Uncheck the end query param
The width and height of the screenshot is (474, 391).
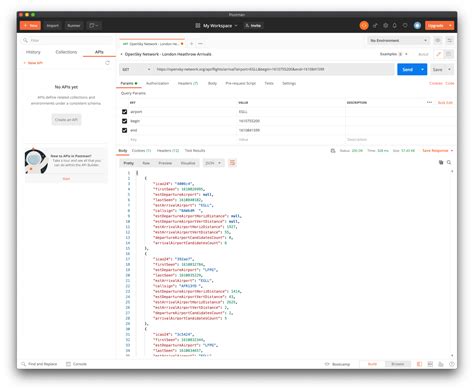pyautogui.click(x=124, y=130)
